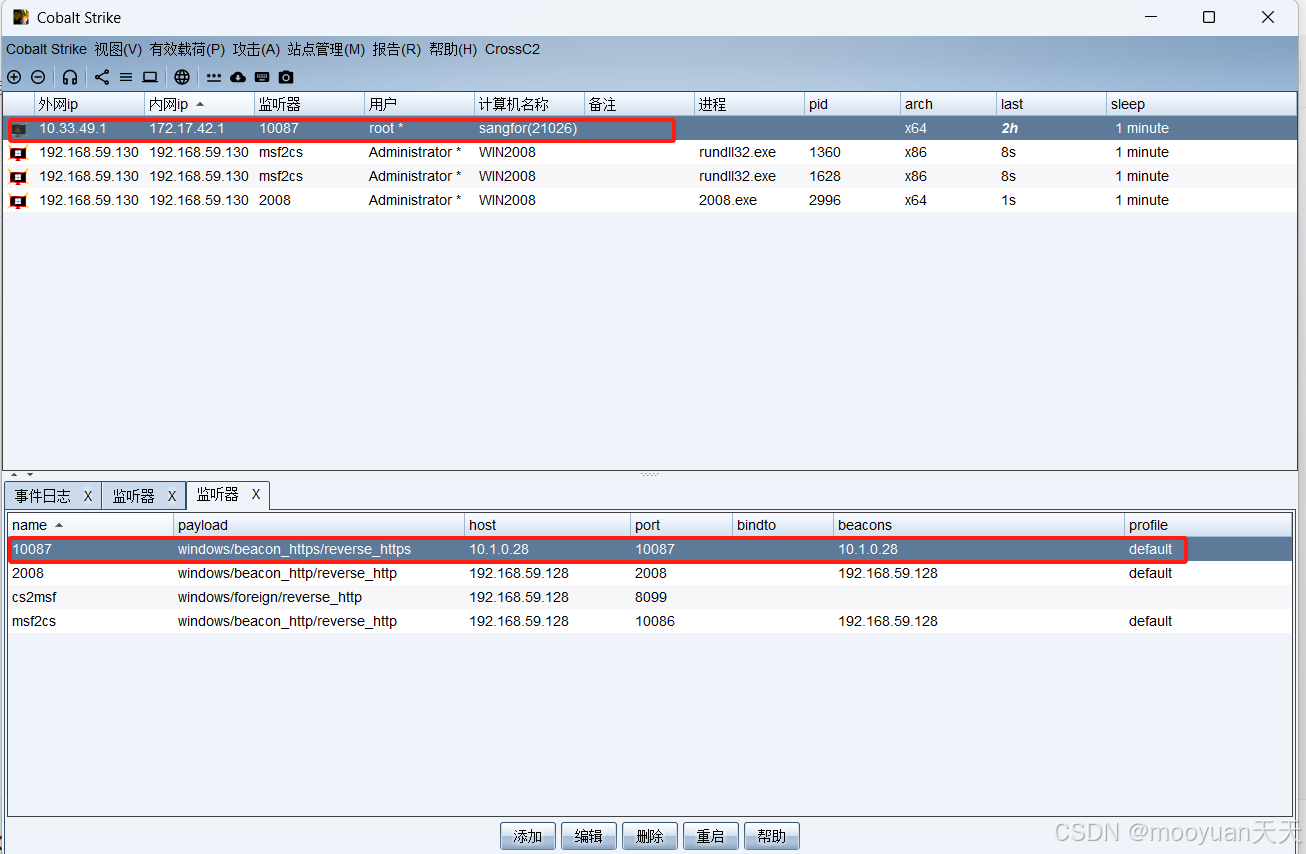Close the inactive 监听器 tab with its X
This screenshot has width=1306, height=854.
pos(171,496)
